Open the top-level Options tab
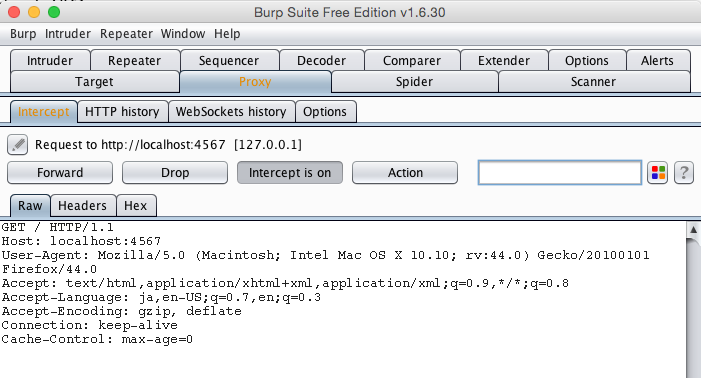This screenshot has height=378, width=701. 587,60
